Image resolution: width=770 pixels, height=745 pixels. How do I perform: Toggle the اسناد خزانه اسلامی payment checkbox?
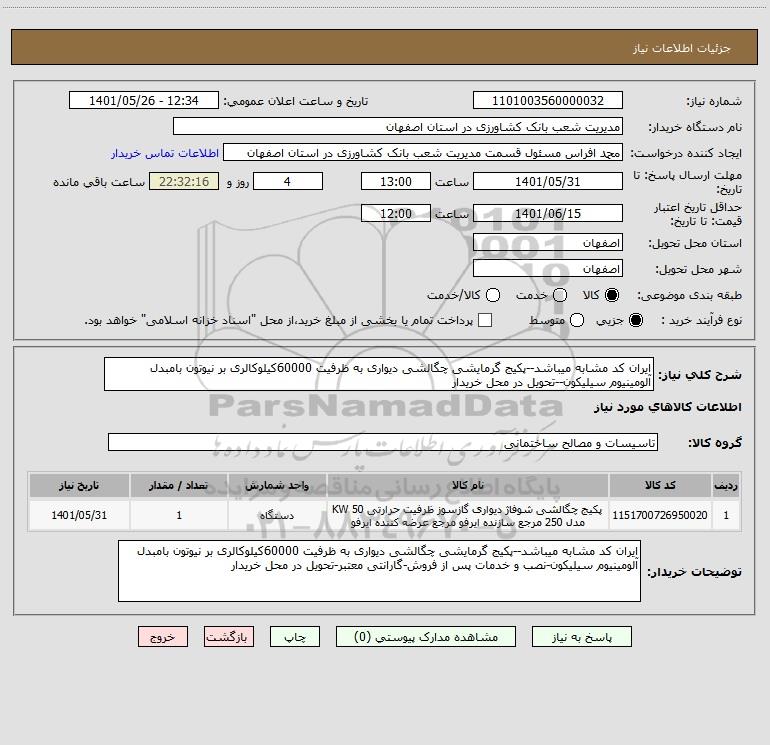click(485, 320)
